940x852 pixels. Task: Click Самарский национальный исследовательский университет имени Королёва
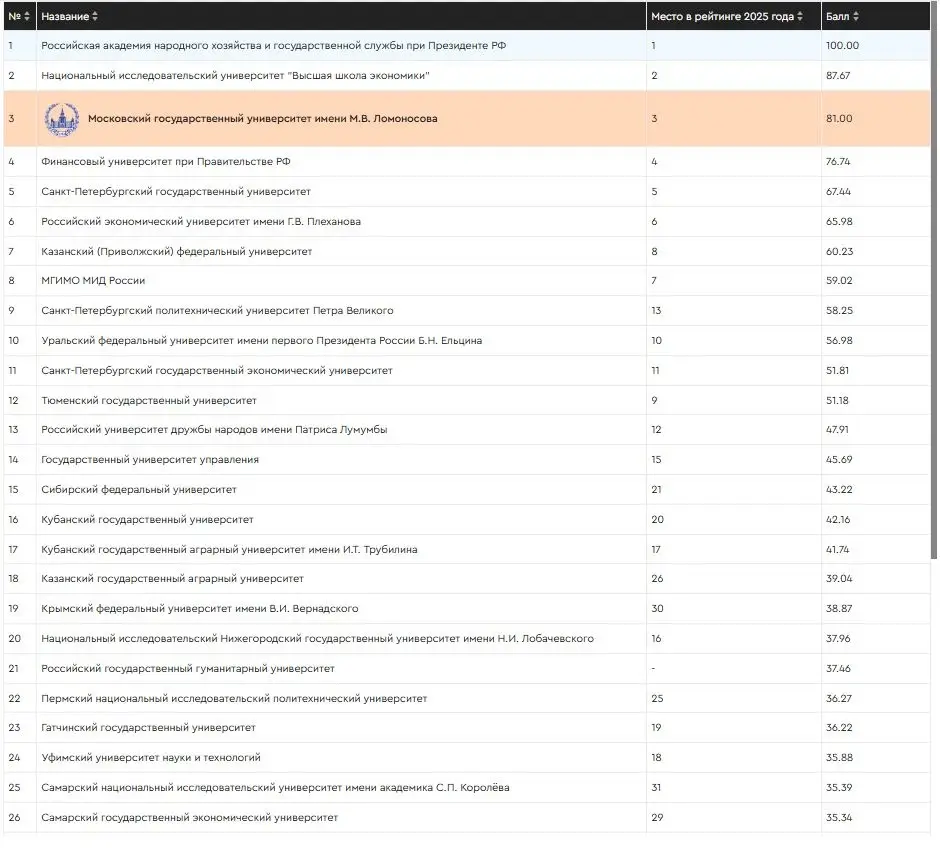point(275,788)
